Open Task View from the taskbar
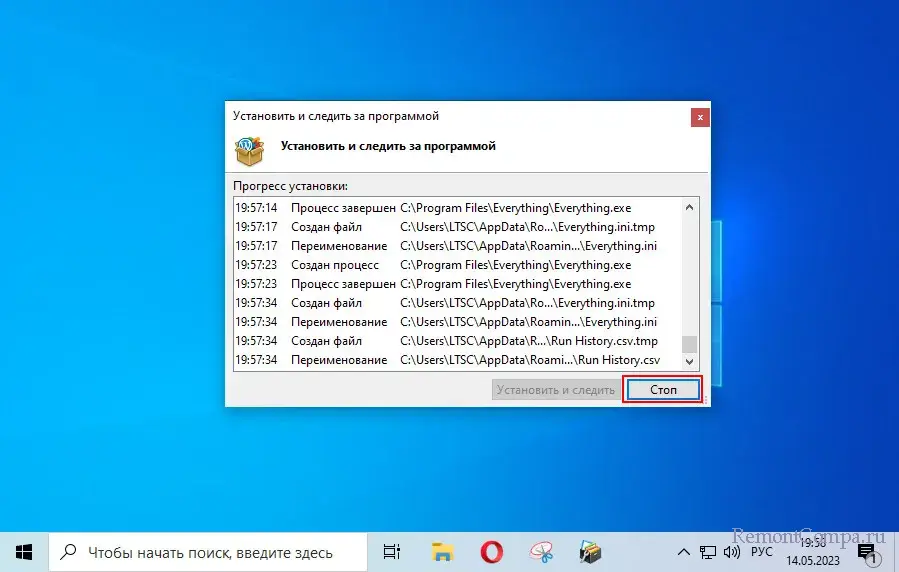The image size is (899, 572). pos(392,551)
